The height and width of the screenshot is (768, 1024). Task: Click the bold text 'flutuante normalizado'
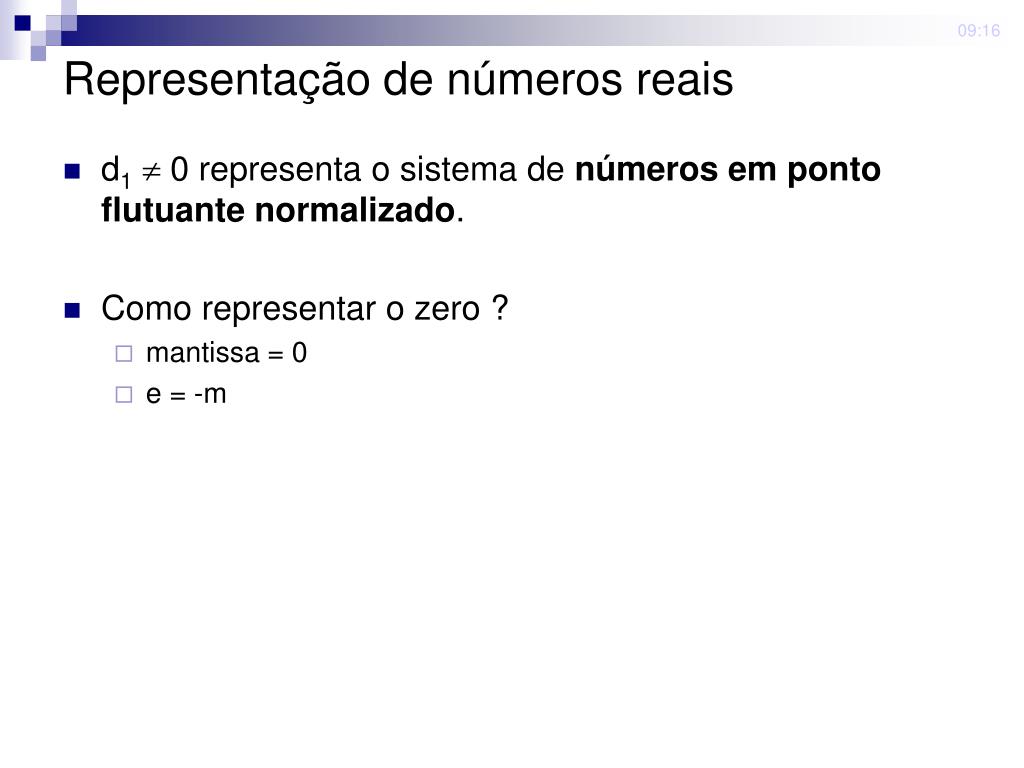pos(278,210)
